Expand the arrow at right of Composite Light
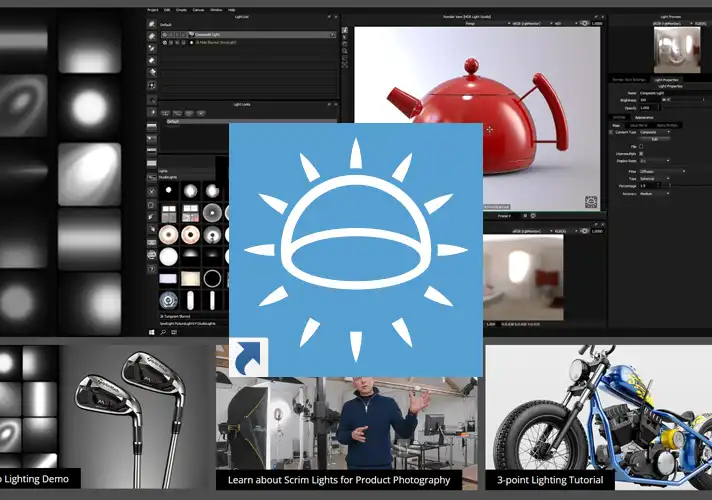This screenshot has width=712, height=500. [332, 35]
